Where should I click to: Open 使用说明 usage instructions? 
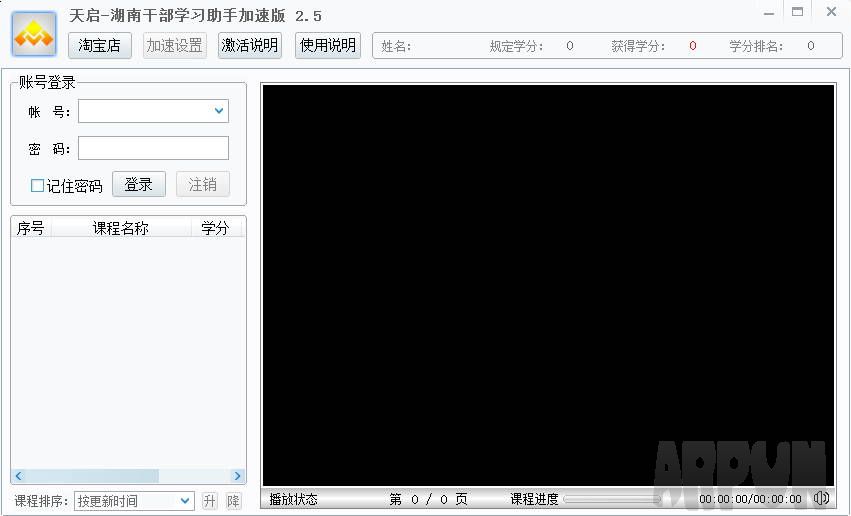(x=328, y=45)
